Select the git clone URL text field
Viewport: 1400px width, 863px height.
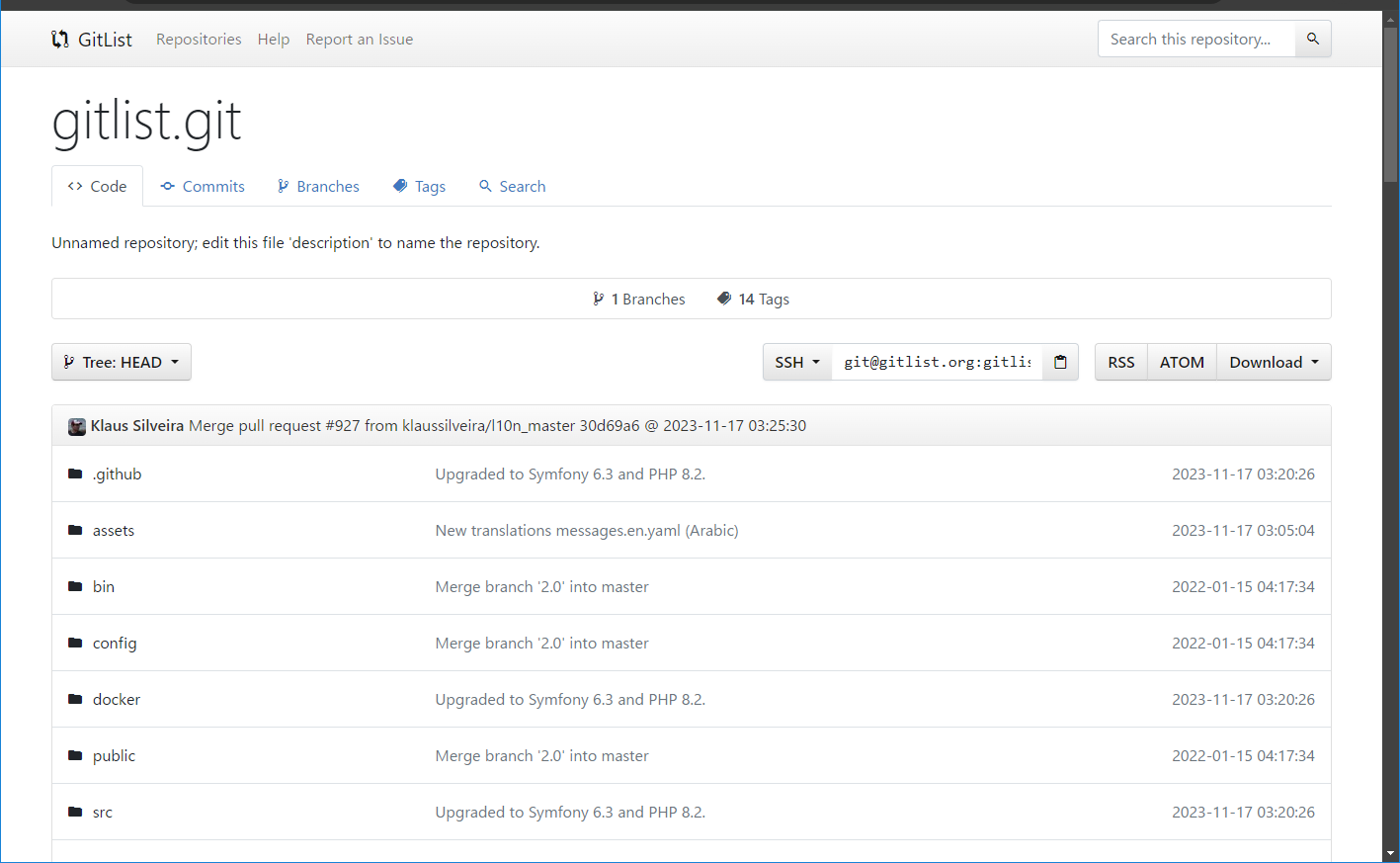[937, 362]
